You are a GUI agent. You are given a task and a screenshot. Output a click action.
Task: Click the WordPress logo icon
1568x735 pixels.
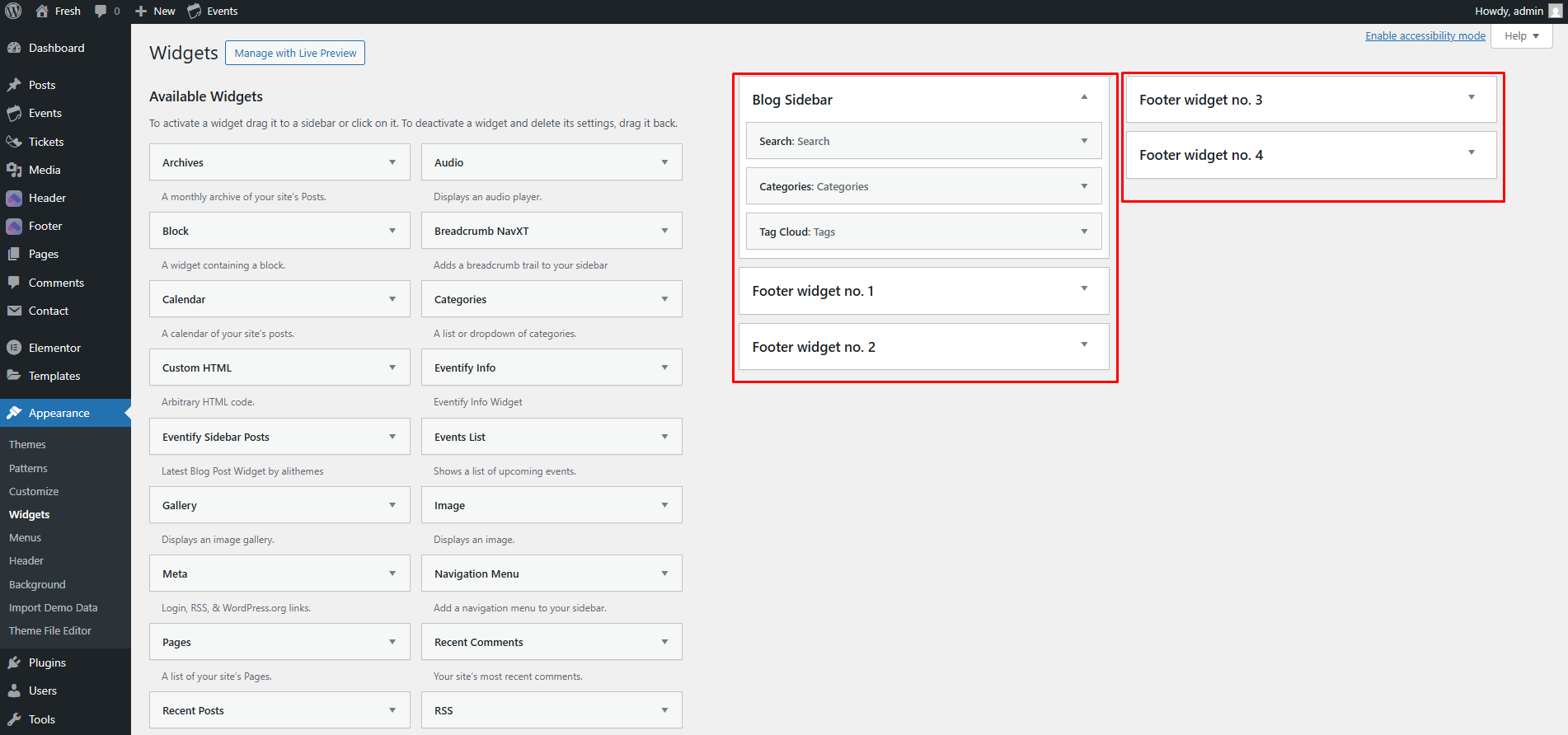tap(13, 11)
